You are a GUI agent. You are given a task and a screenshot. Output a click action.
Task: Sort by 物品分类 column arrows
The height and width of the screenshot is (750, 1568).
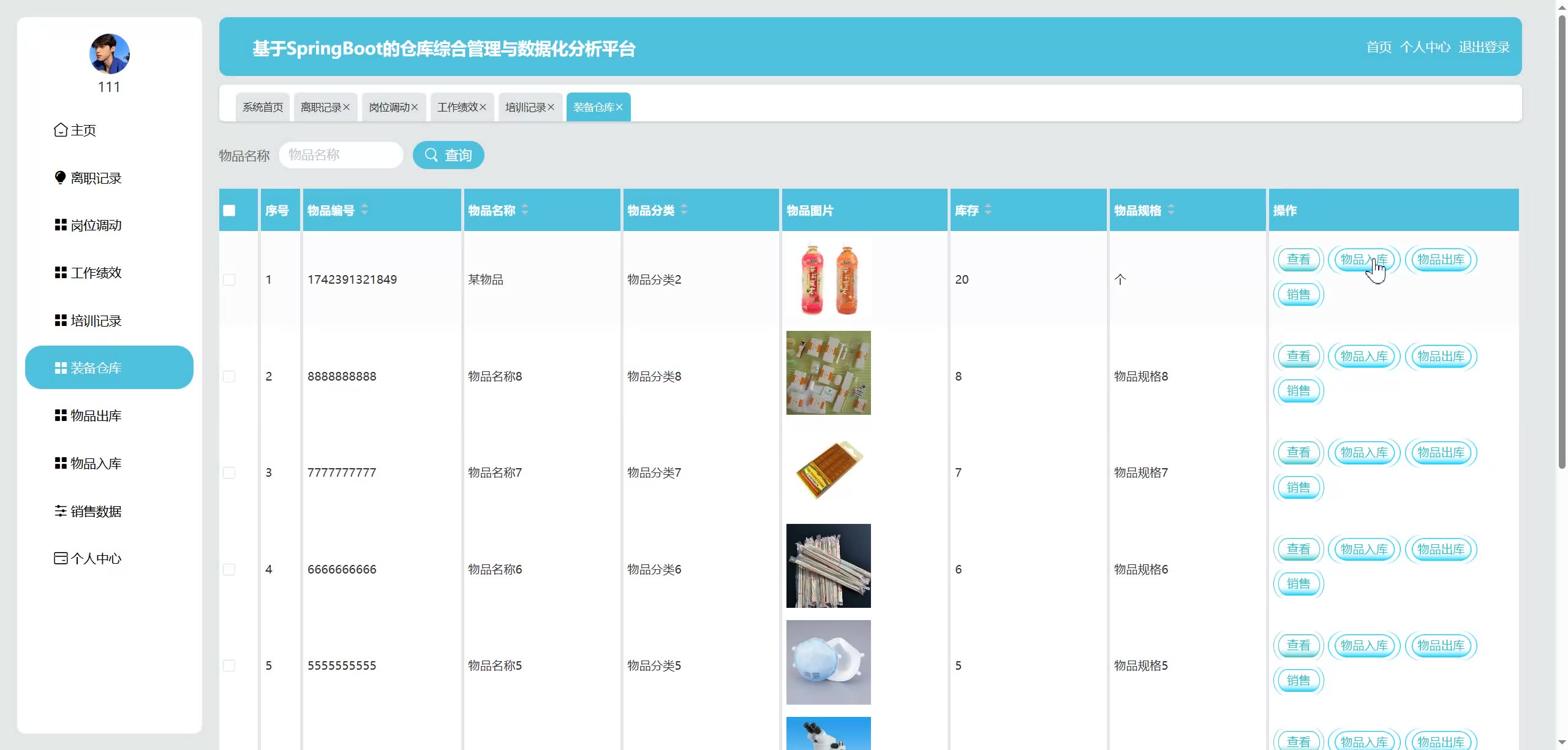pyautogui.click(x=684, y=210)
